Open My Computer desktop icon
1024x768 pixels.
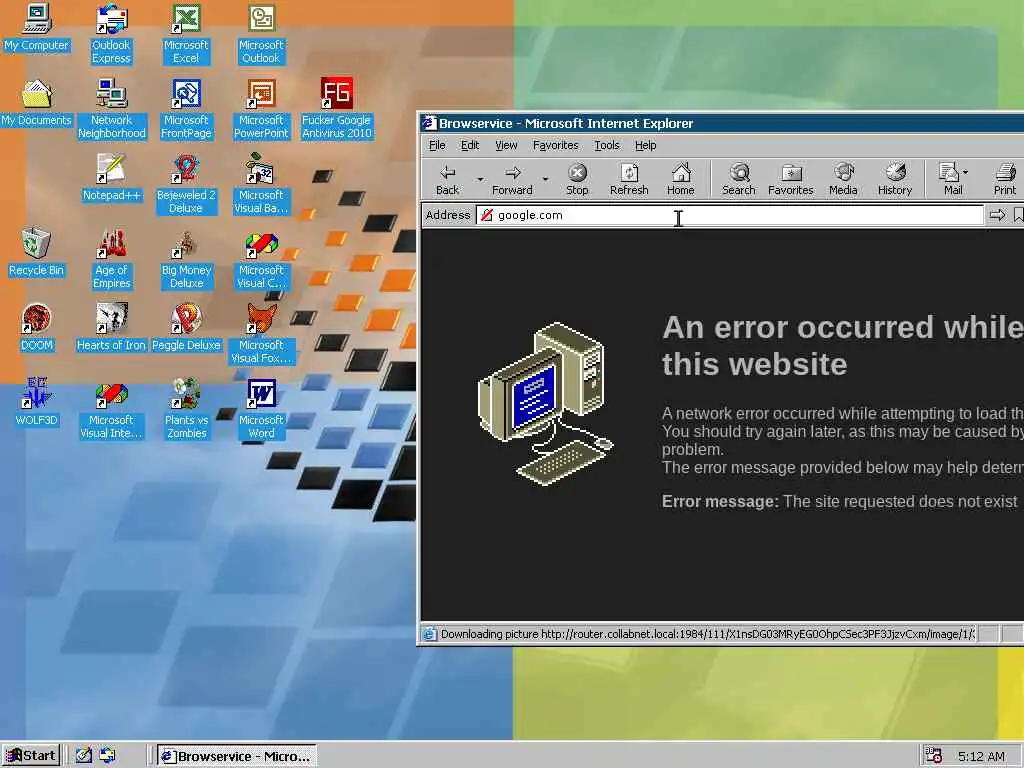pyautogui.click(x=37, y=27)
